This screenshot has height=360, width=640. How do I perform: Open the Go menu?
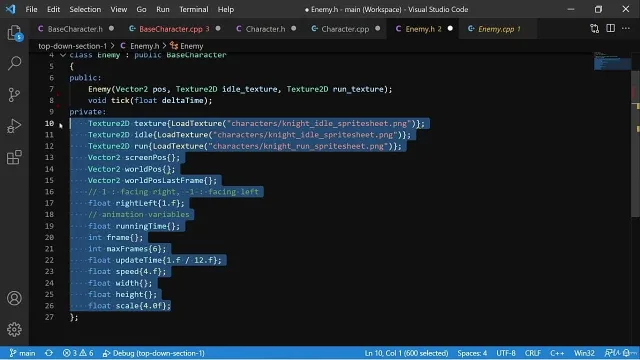(141, 9)
